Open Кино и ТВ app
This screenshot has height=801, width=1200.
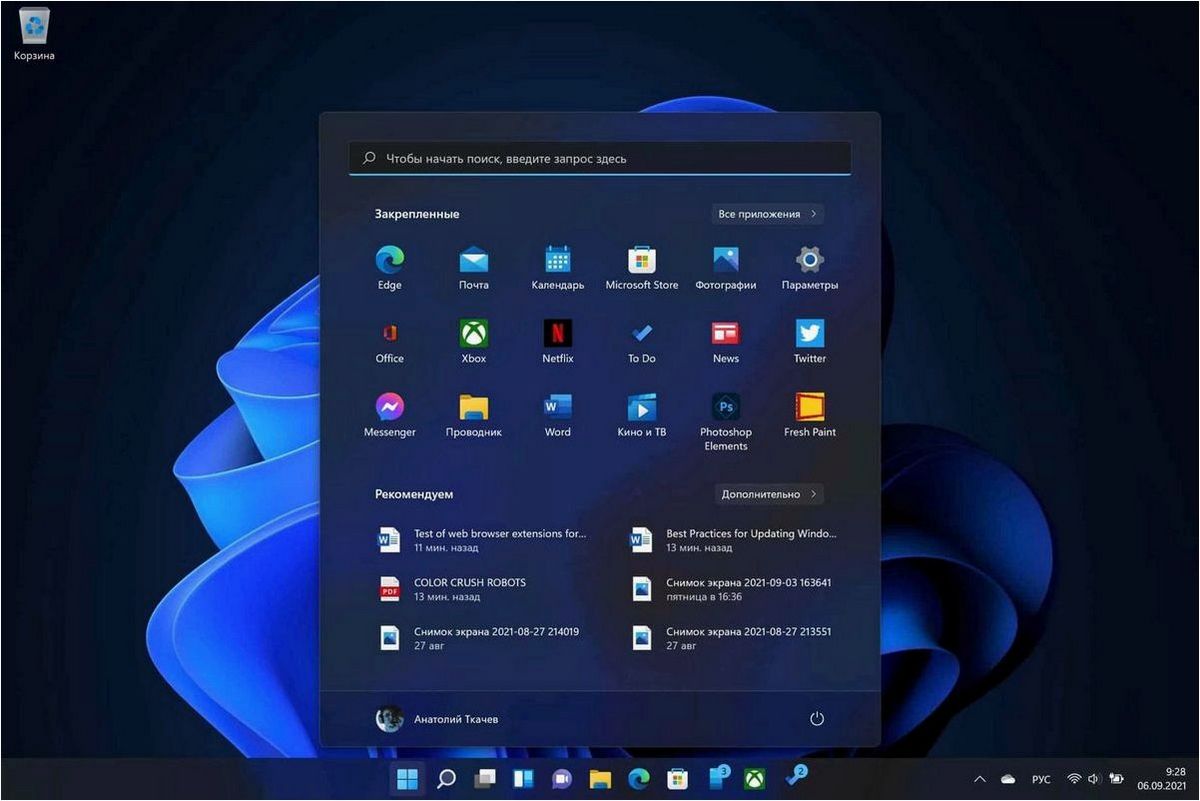(x=642, y=416)
